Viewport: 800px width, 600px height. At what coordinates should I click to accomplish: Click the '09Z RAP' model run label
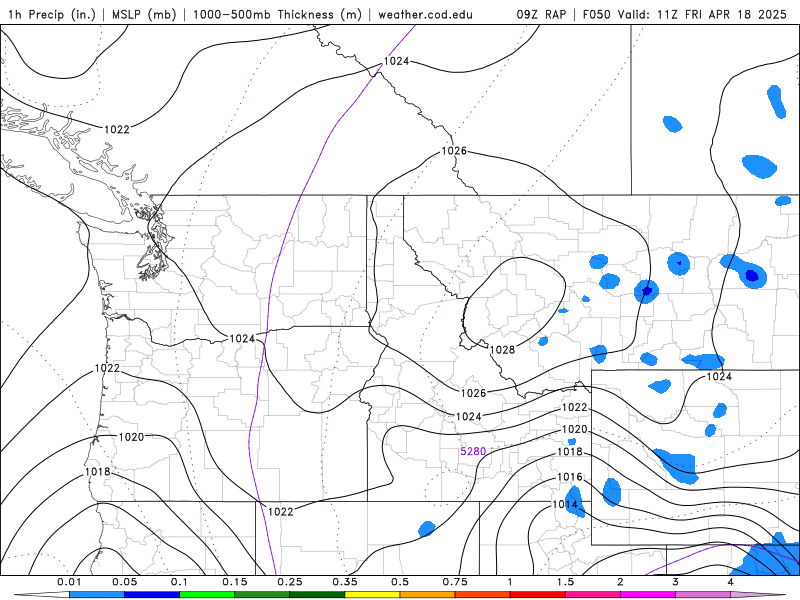(x=541, y=14)
